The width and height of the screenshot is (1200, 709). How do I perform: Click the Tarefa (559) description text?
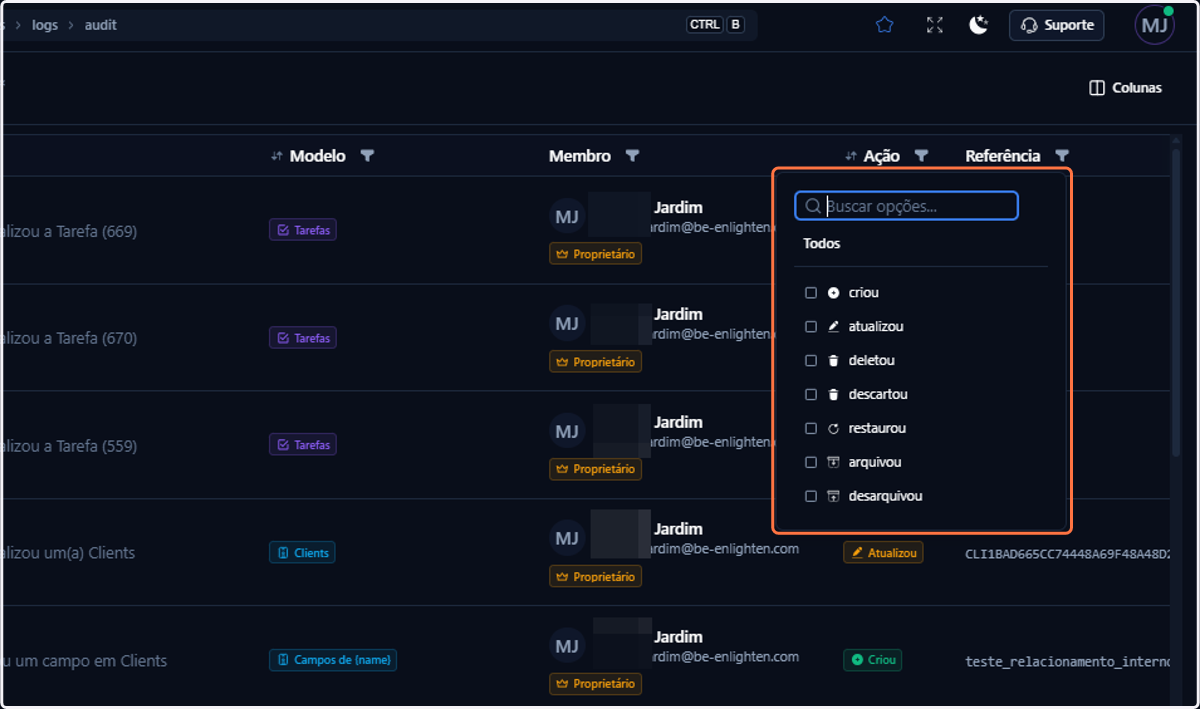[x=70, y=446]
